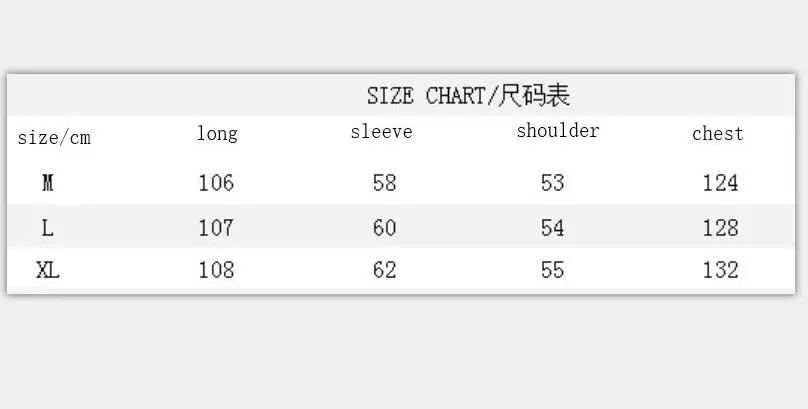Click sleeve value 62
The width and height of the screenshot is (808, 409).
tap(385, 270)
